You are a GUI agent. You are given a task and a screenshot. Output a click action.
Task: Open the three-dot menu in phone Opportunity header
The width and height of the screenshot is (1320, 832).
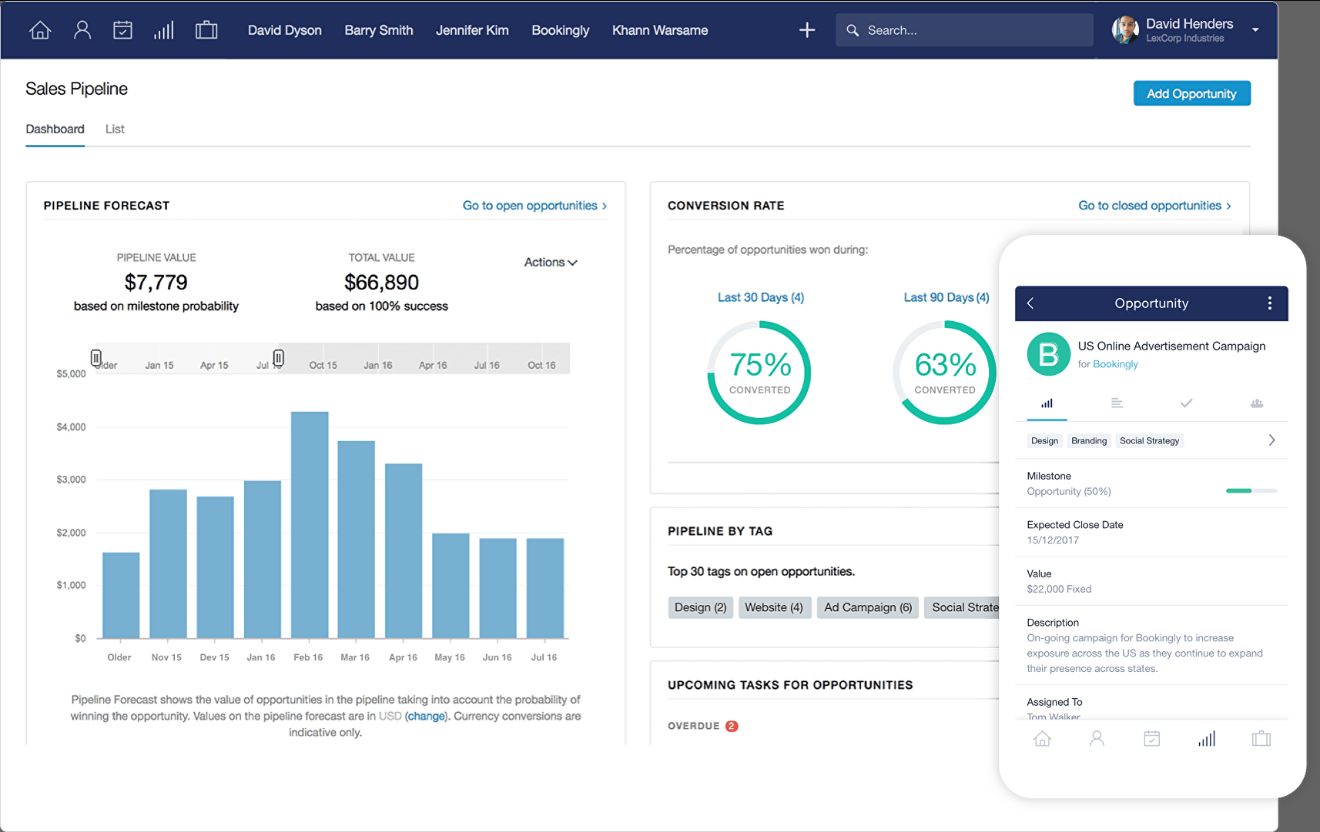[x=1270, y=303]
